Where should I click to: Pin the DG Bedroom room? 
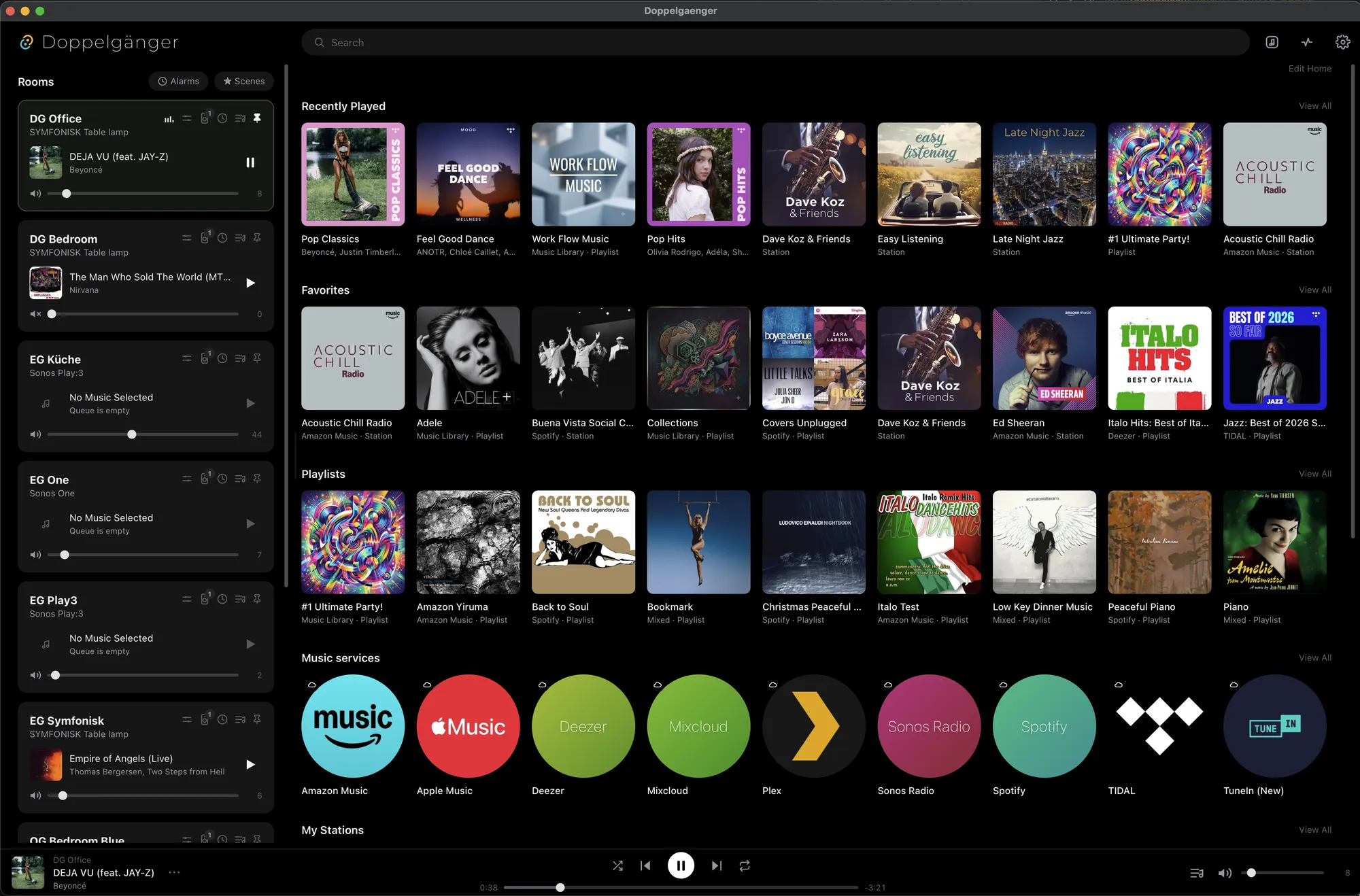point(257,238)
